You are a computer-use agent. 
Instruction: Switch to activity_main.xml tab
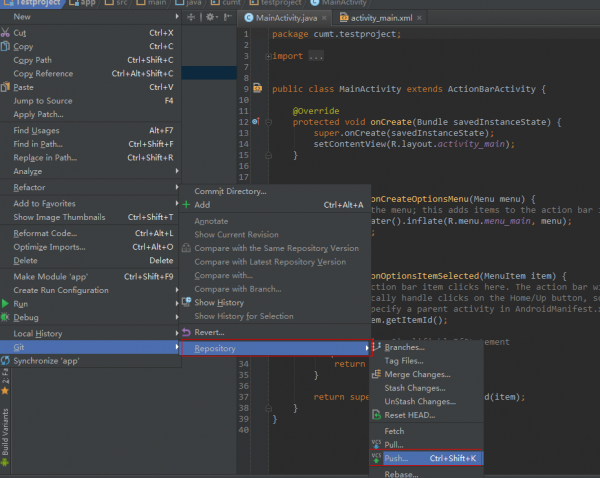pos(381,18)
